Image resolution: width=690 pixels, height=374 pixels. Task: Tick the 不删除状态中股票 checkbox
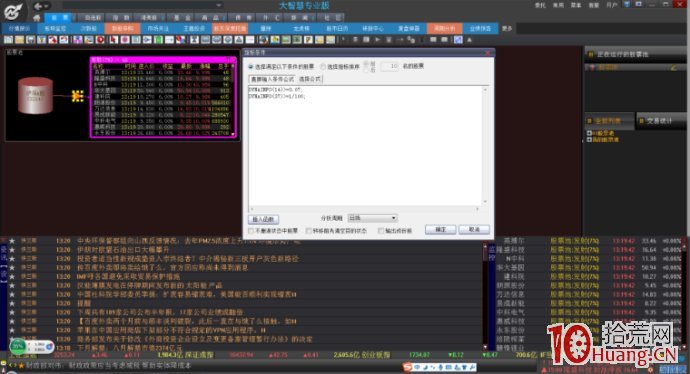point(251,231)
